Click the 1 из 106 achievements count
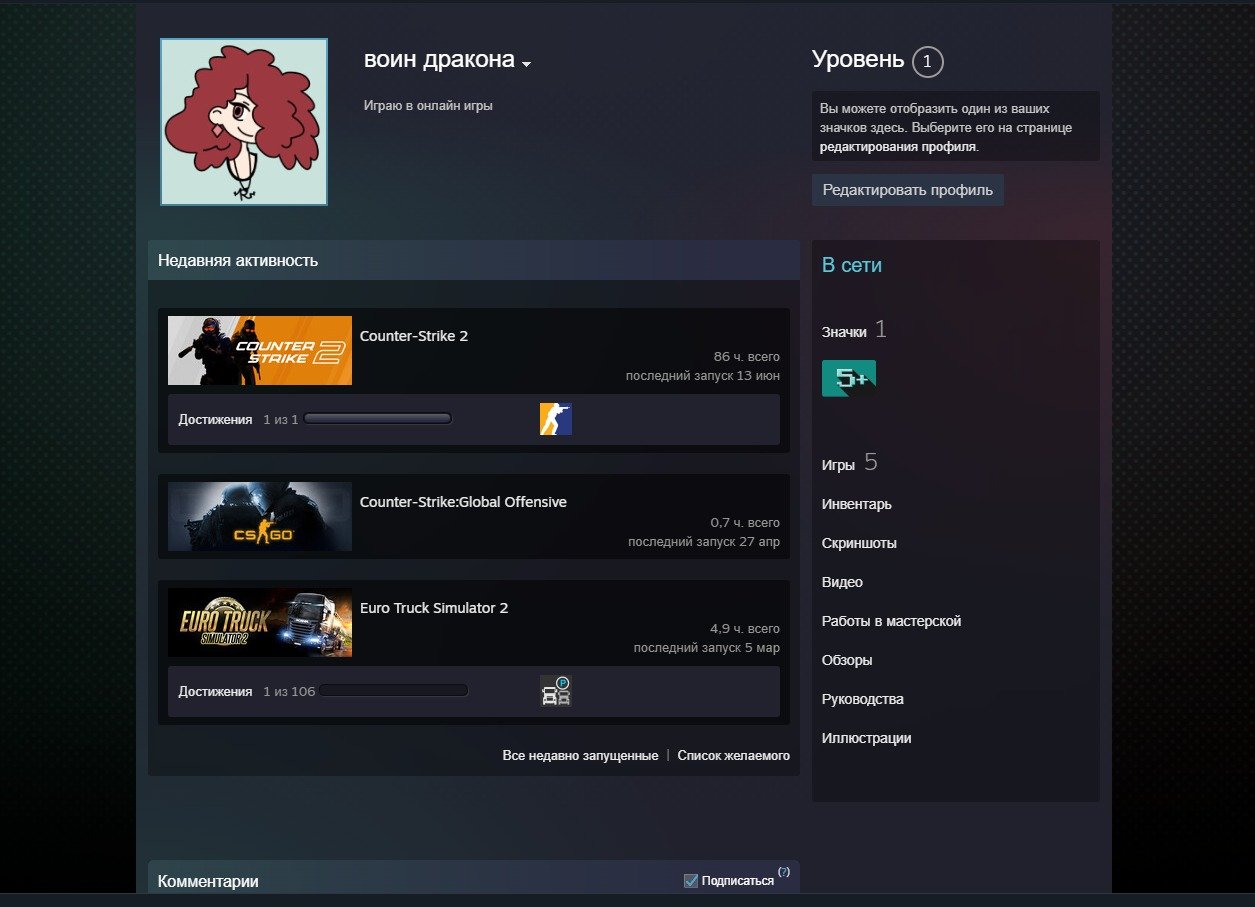This screenshot has height=907, width=1255. pyautogui.click(x=289, y=692)
